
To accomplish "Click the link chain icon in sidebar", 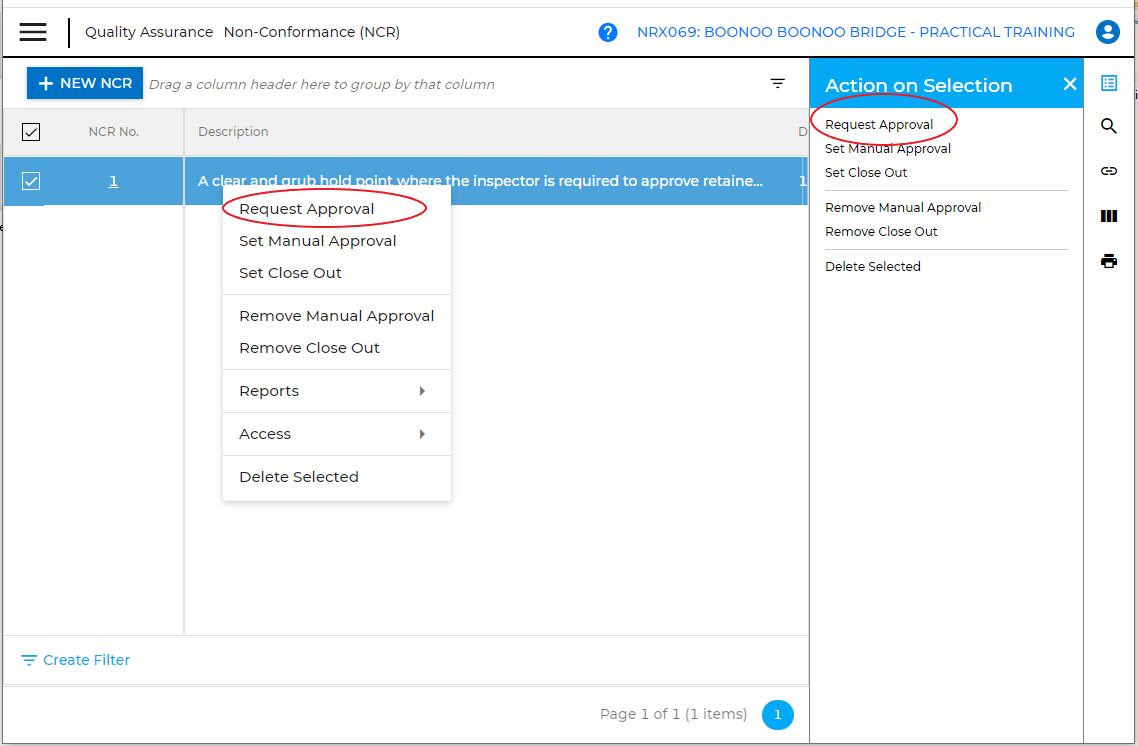I will 1109,171.
